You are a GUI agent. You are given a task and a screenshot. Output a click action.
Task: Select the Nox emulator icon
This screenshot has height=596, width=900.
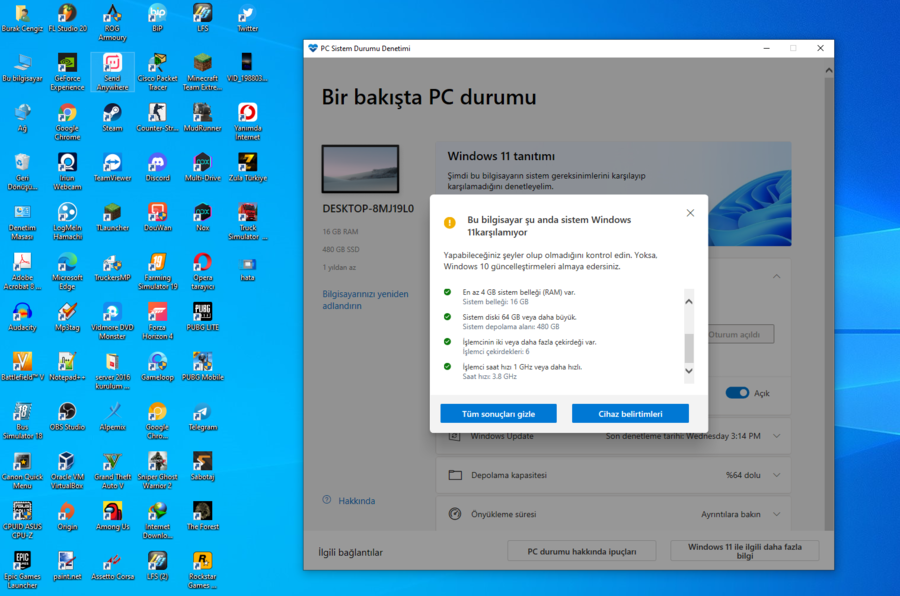click(x=203, y=218)
